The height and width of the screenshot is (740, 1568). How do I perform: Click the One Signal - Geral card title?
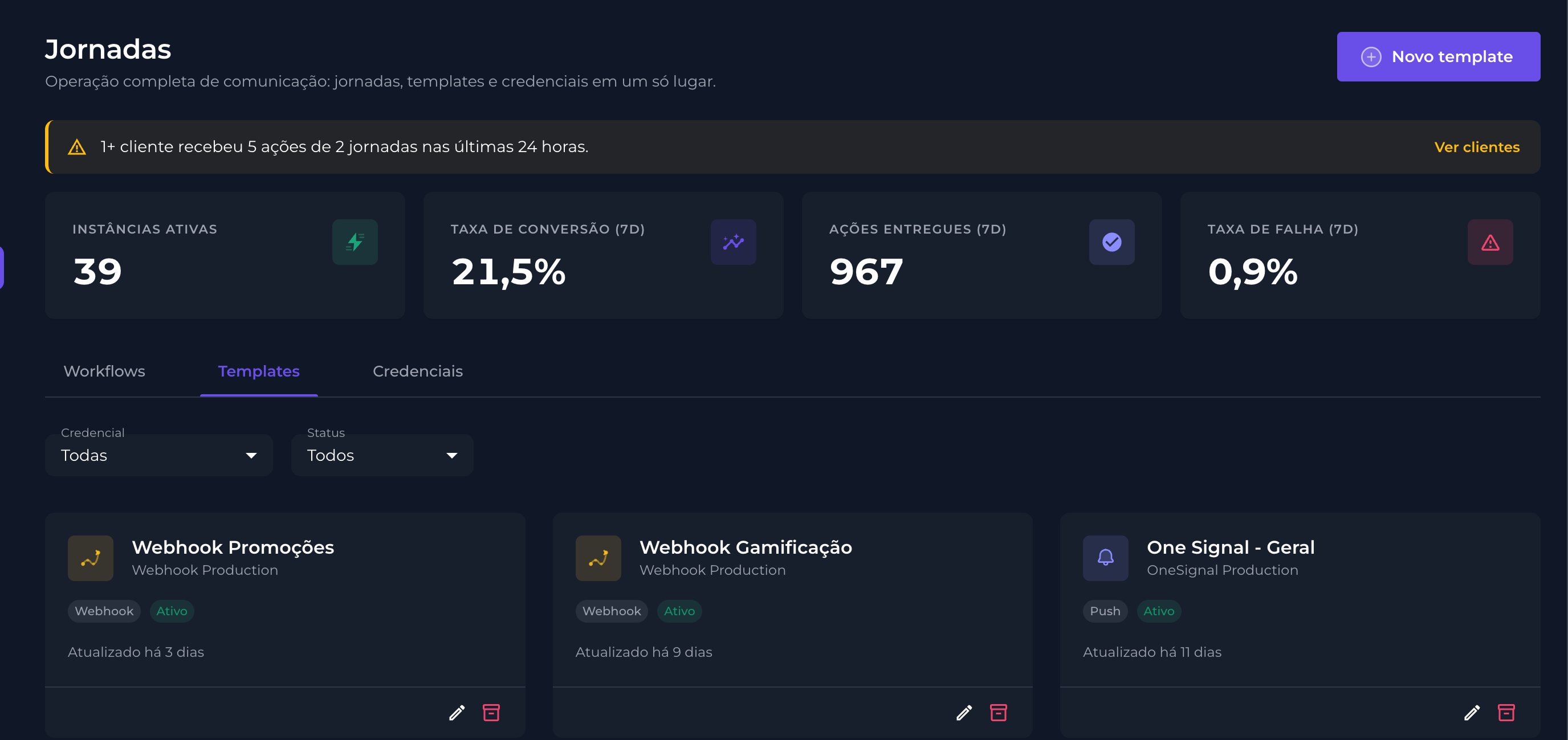1230,547
